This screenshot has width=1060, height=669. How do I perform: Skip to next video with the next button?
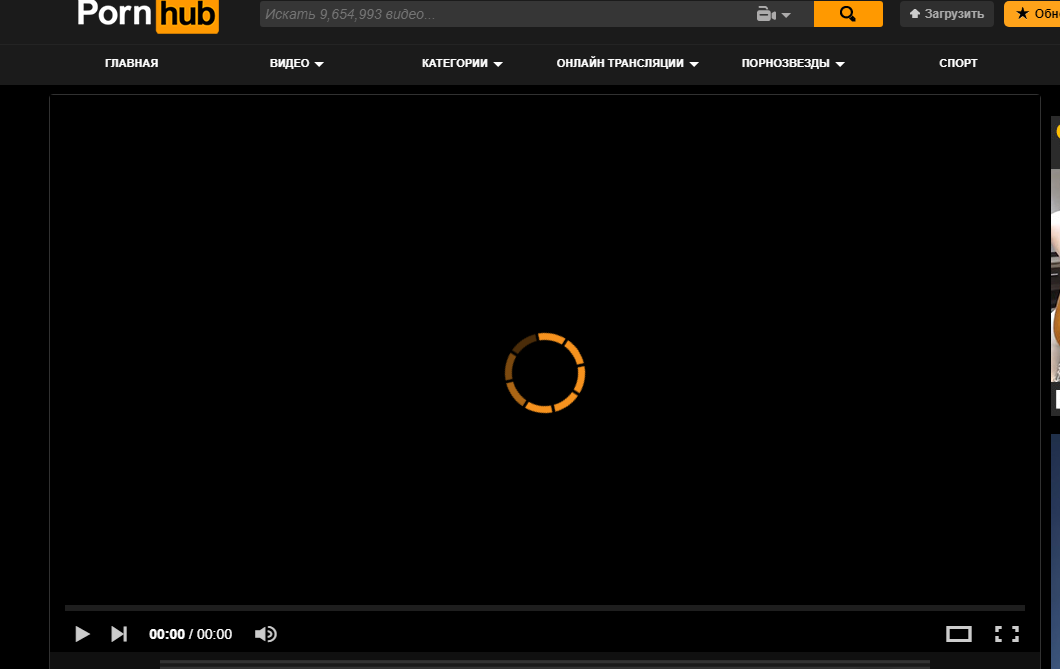click(x=119, y=634)
